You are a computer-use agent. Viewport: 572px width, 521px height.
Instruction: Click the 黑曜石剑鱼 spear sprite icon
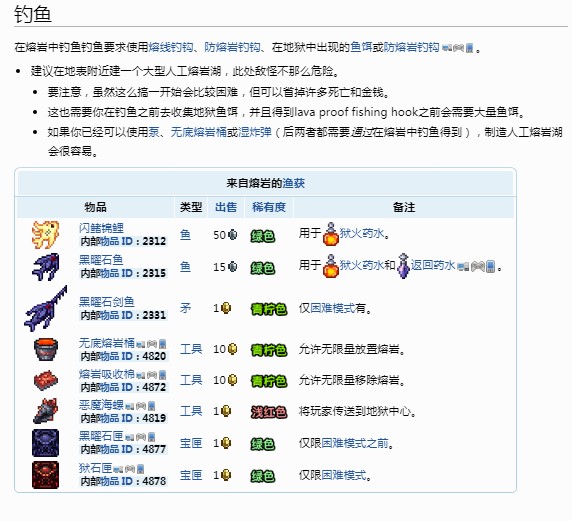(46, 308)
